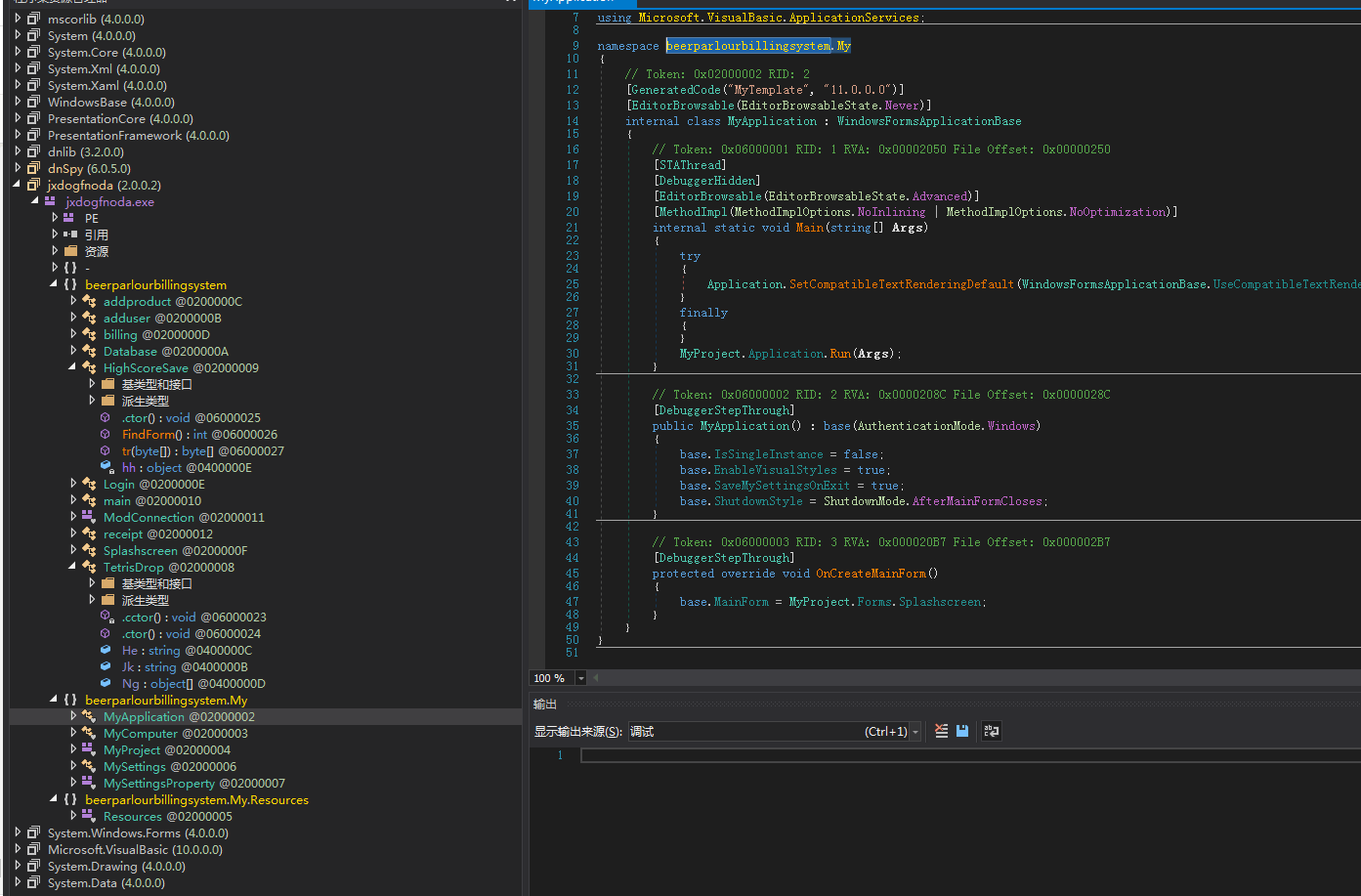Click braces icon beside beerparlourbillingsystem namespace
Viewport: 1361px width, 896px height.
coord(69,284)
